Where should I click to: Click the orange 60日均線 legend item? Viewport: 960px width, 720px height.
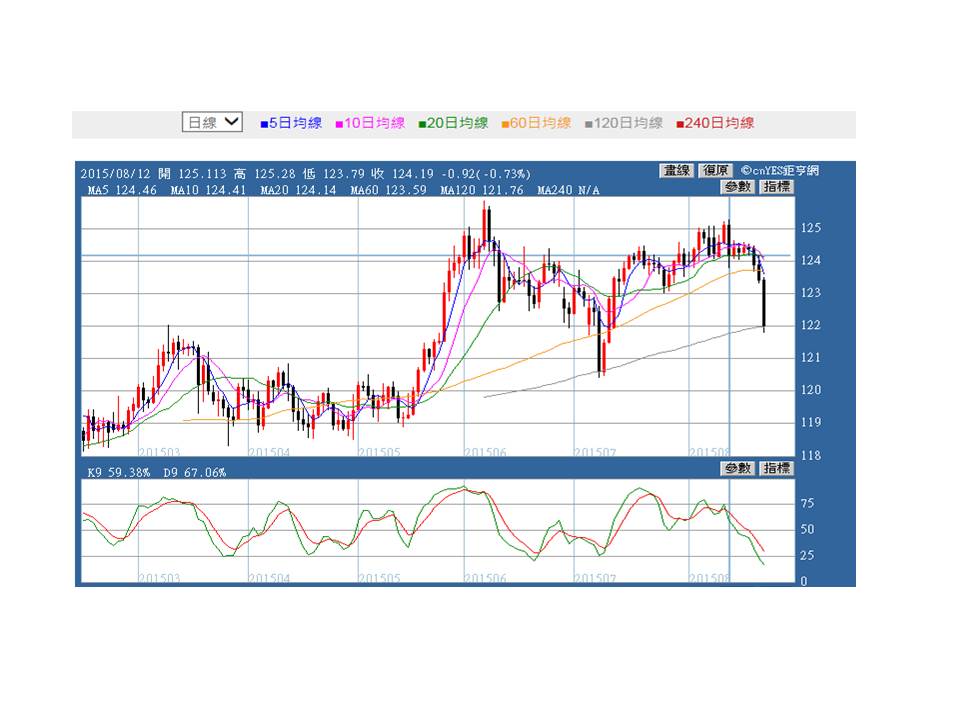pyautogui.click(x=536, y=123)
